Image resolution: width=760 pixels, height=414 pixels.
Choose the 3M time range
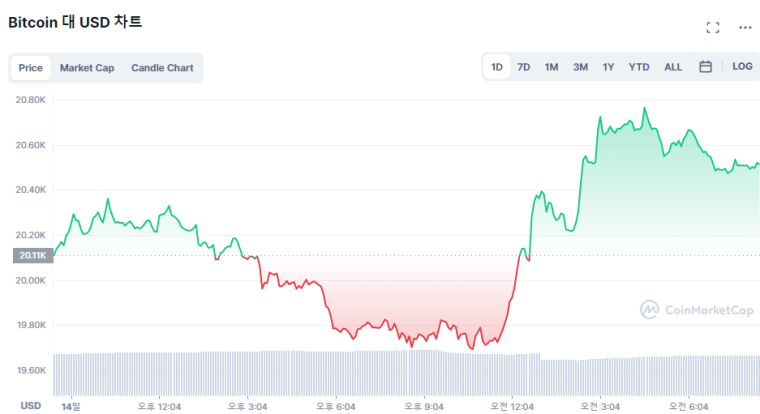(x=580, y=67)
